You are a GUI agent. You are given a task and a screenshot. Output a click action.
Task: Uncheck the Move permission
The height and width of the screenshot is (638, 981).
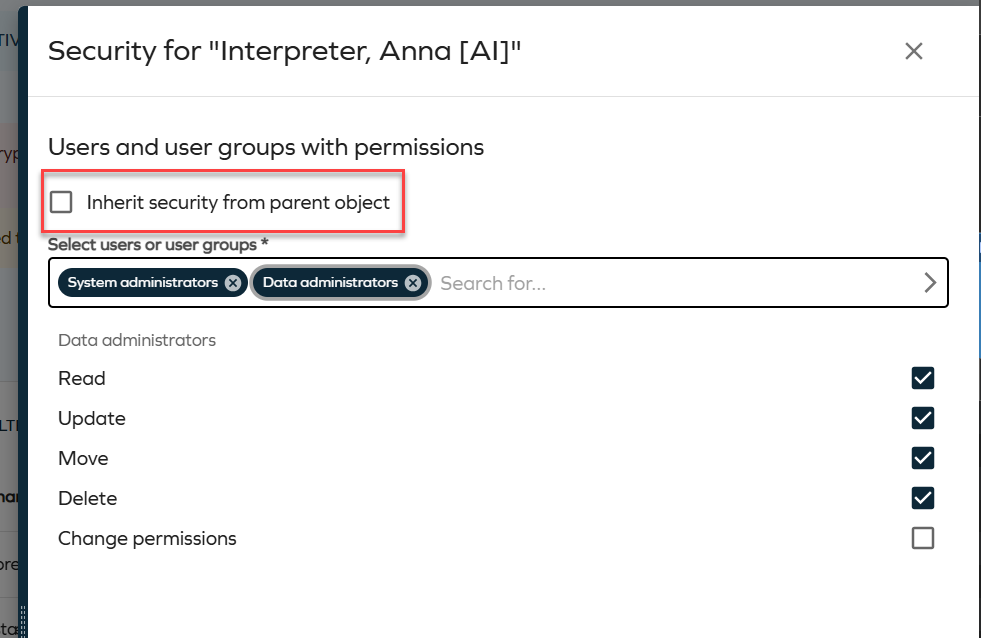pyautogui.click(x=922, y=458)
